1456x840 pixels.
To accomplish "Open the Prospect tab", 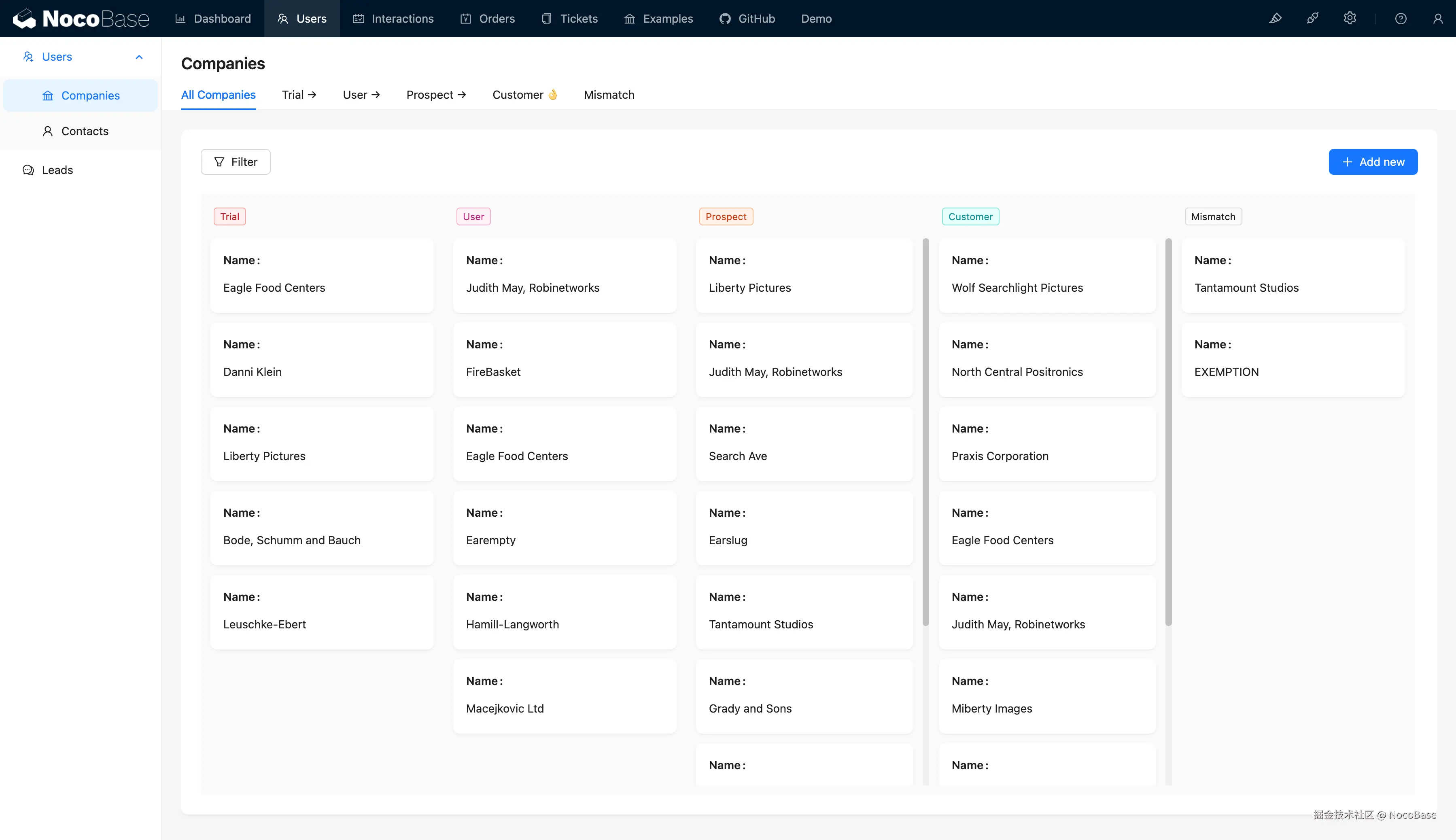I will coord(435,95).
